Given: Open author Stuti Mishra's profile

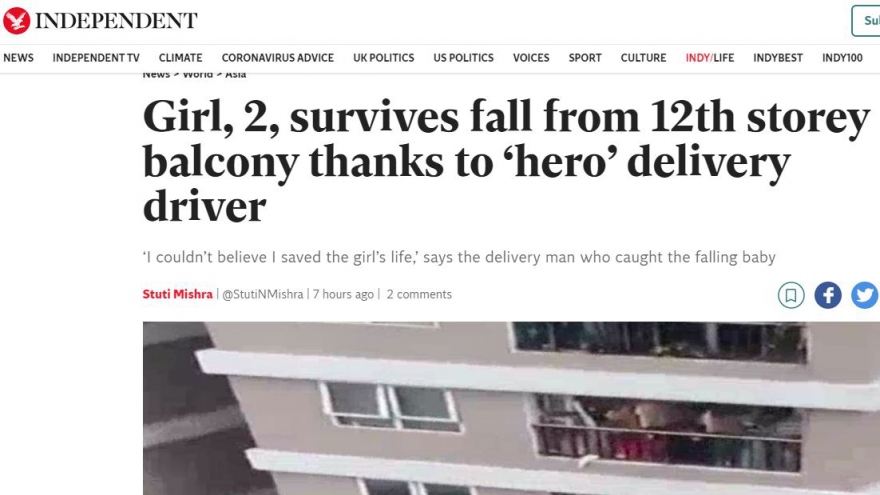Looking at the screenshot, I should [178, 294].
